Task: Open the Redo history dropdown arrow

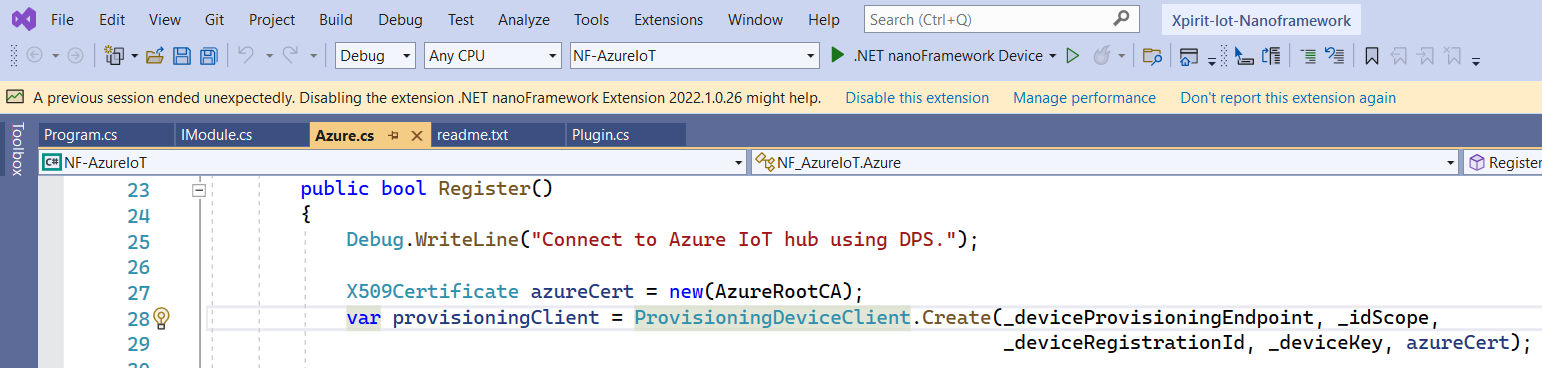Action: [x=313, y=56]
